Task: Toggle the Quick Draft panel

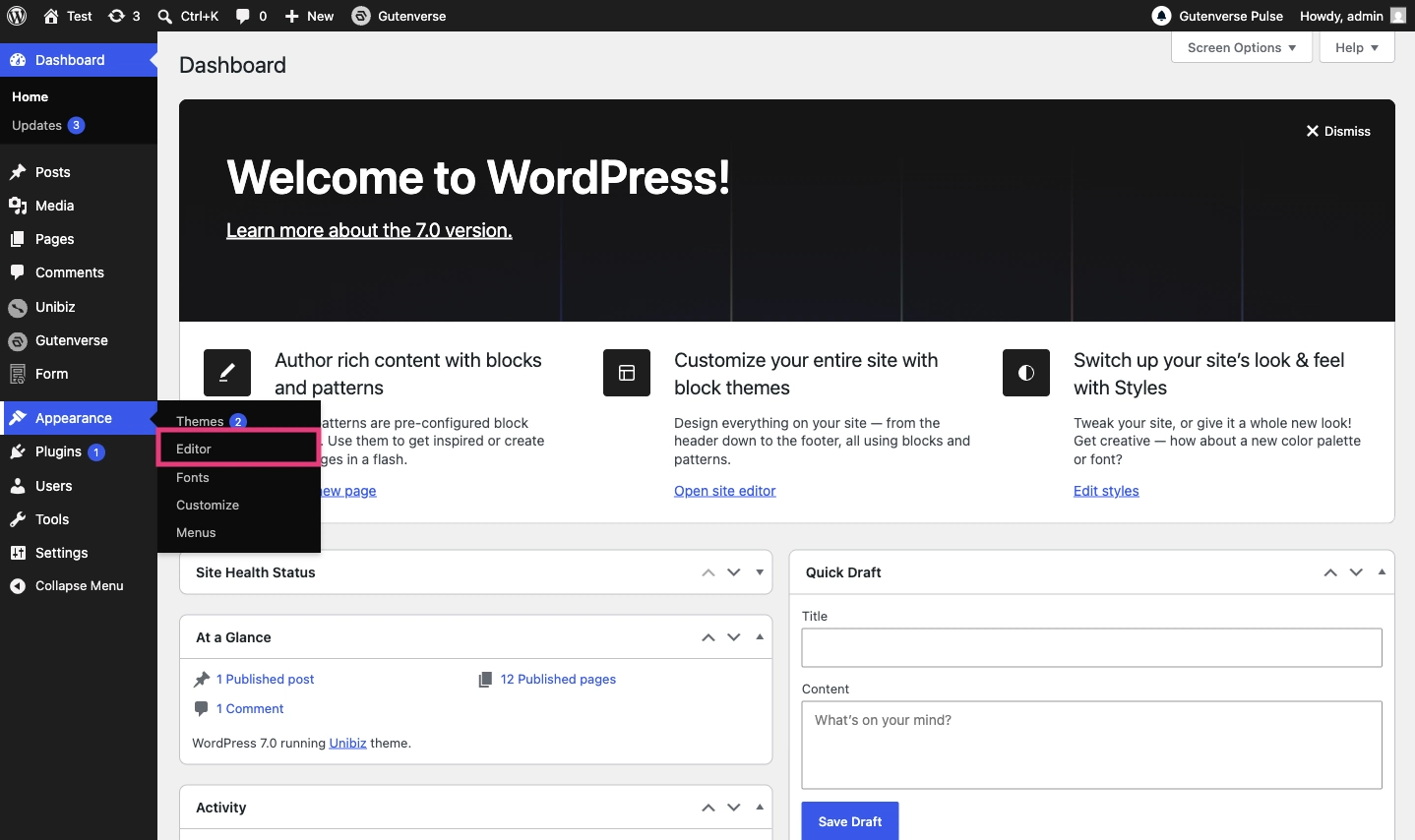Action: pyautogui.click(x=1382, y=572)
